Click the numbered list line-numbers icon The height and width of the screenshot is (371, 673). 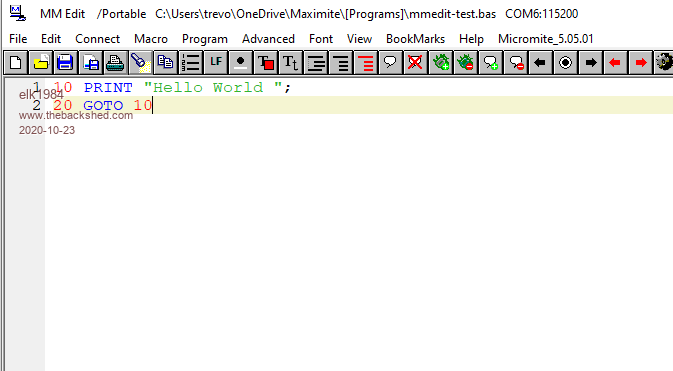[x=190, y=63]
